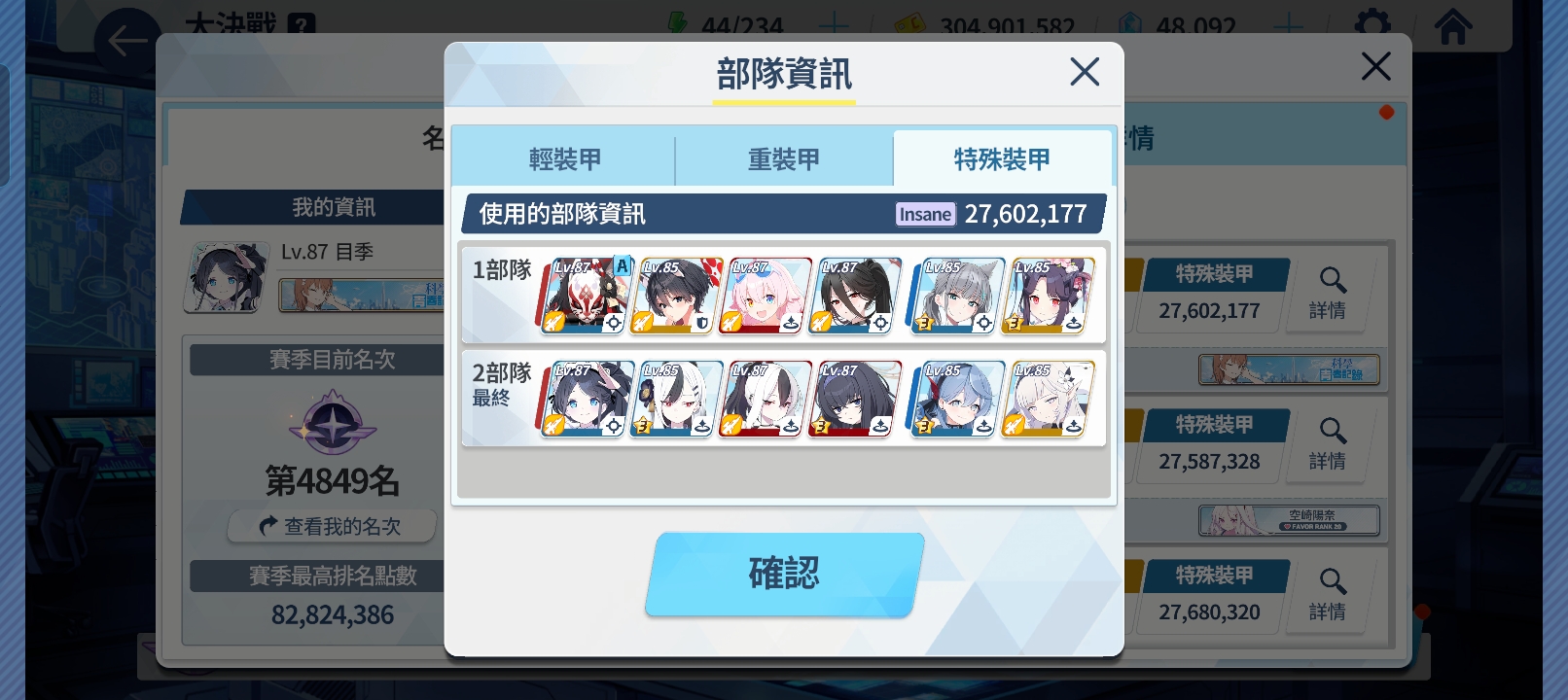1568x700 pixels.
Task: Add more AP with the plus icon
Action: pyautogui.click(x=834, y=26)
